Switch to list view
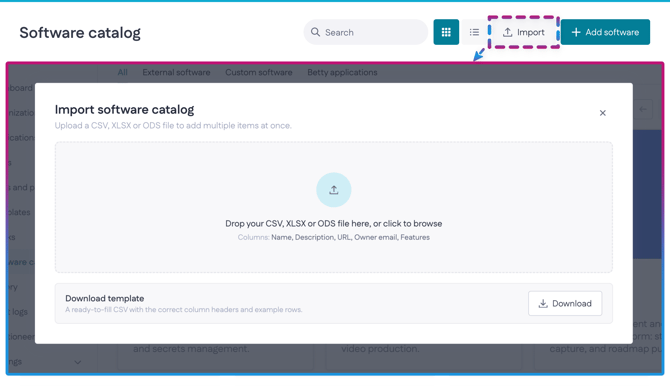The height and width of the screenshot is (386, 670). [x=474, y=32]
